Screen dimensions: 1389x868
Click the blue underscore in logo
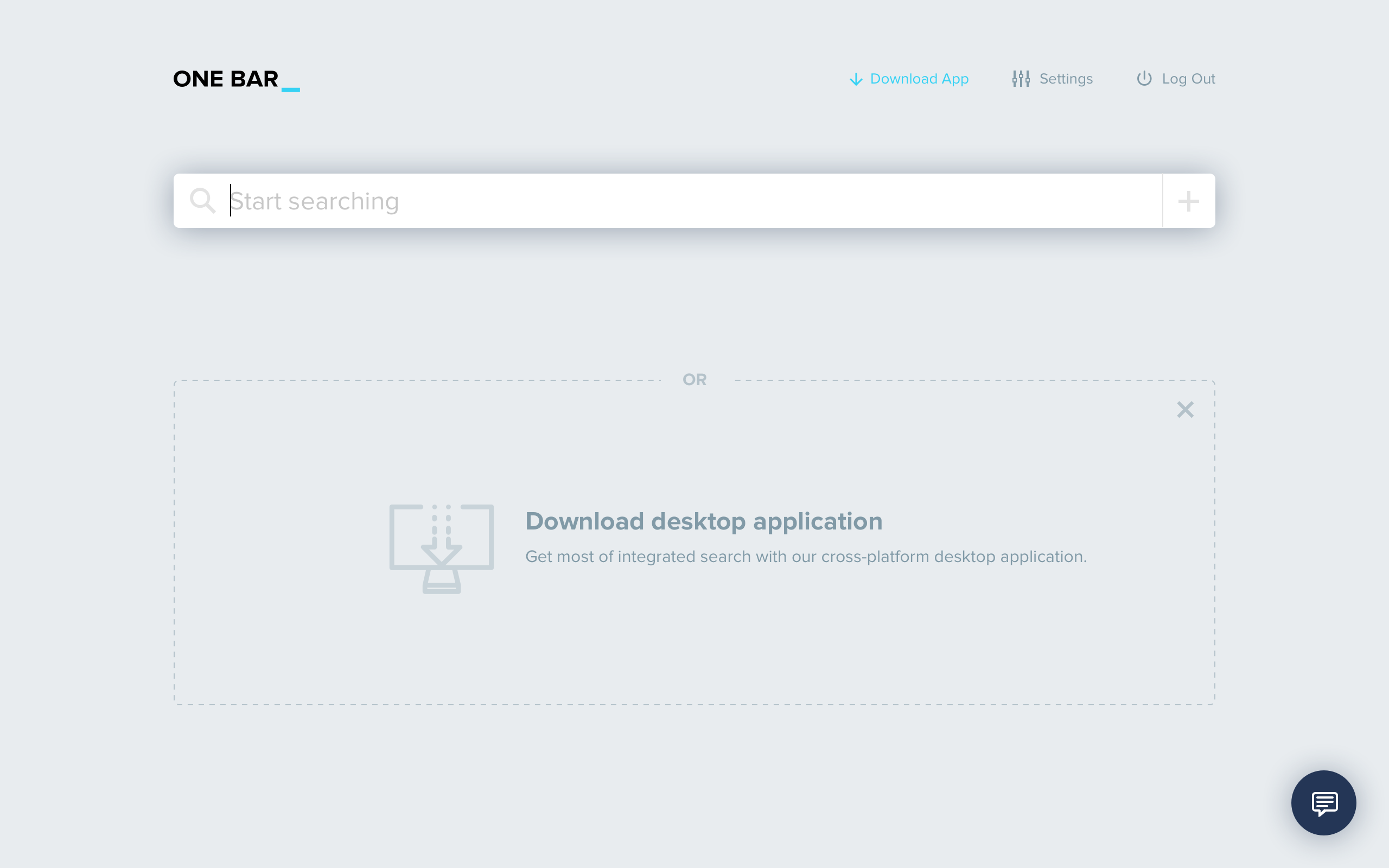pyautogui.click(x=290, y=90)
